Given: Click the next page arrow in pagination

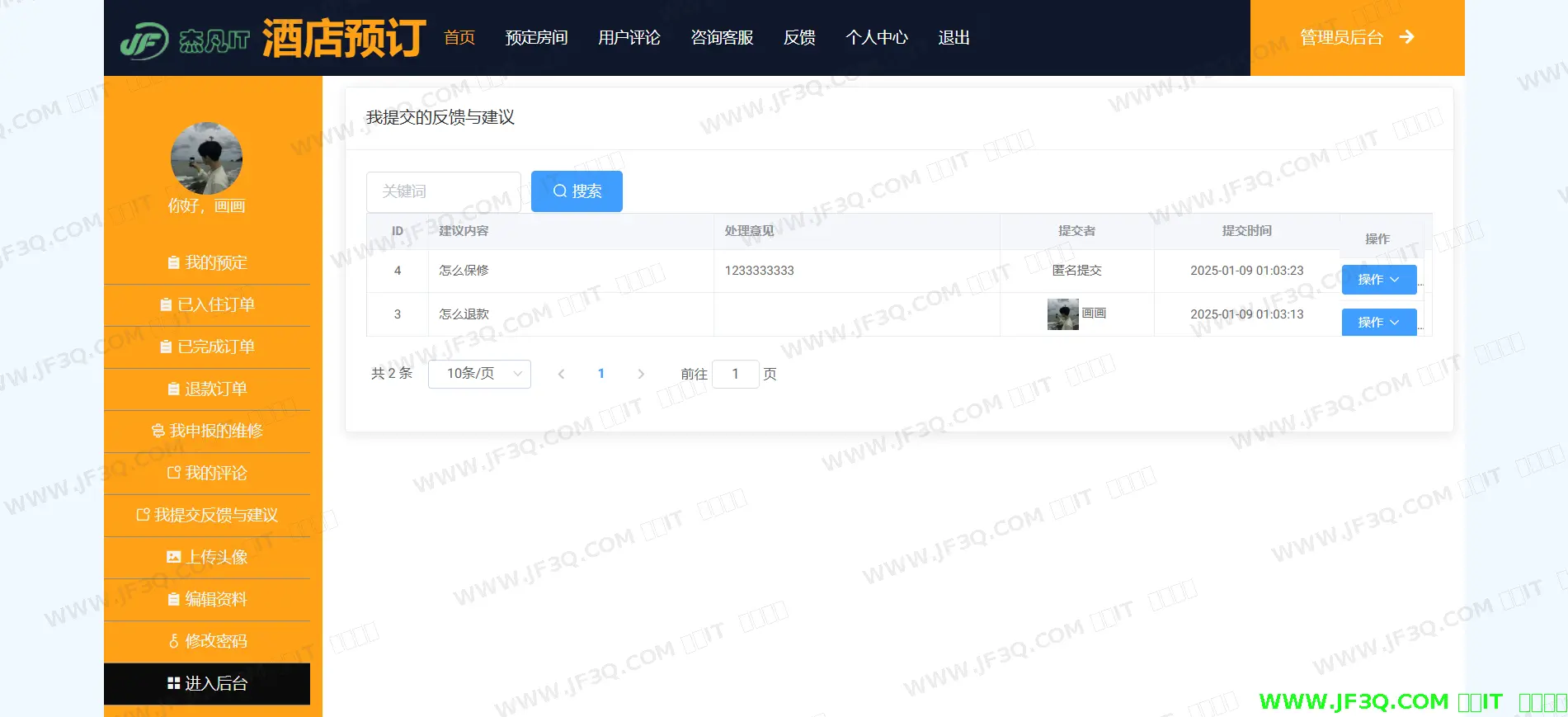Looking at the screenshot, I should pos(641,374).
